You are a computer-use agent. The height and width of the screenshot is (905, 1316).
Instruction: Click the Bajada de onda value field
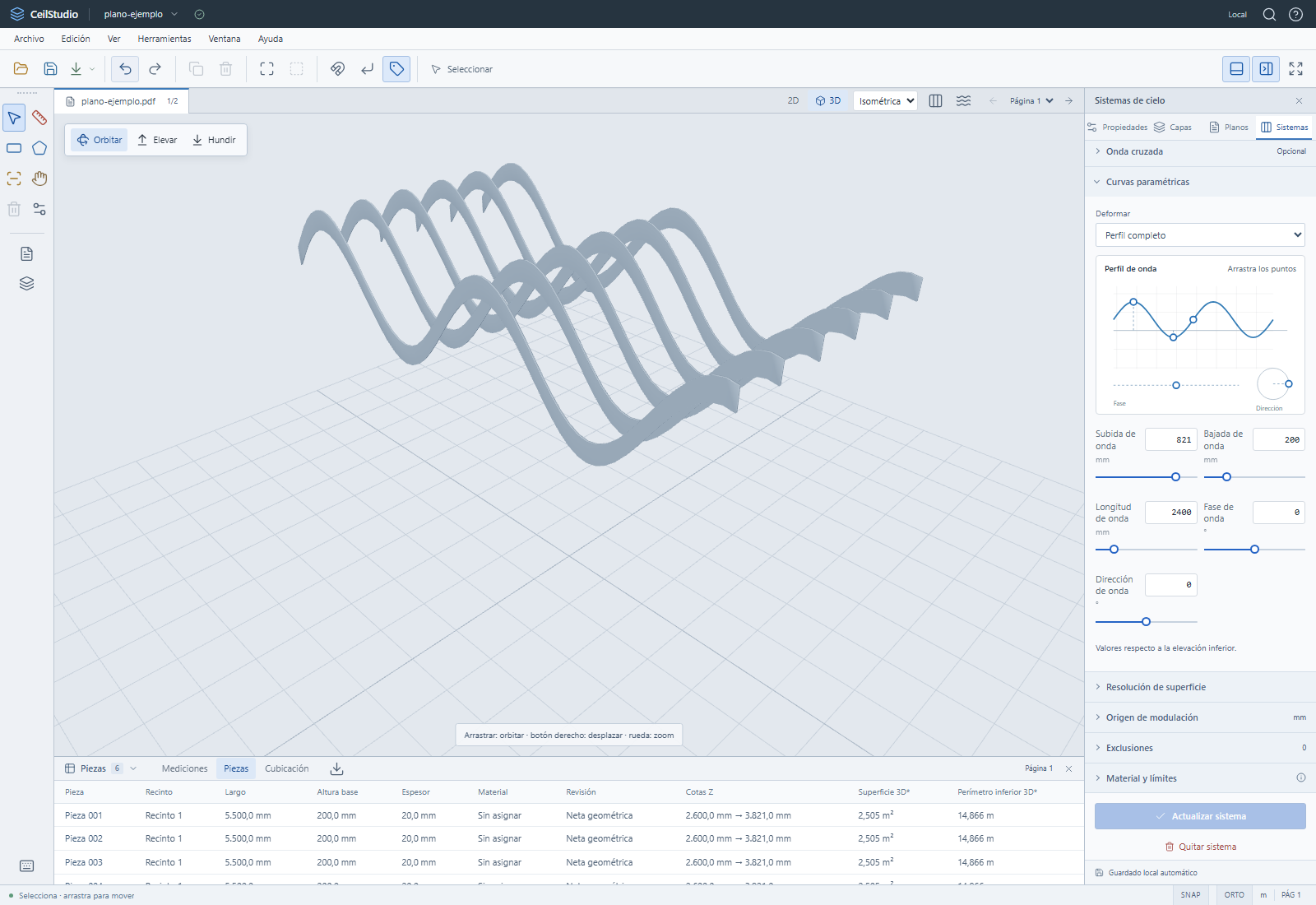coord(1279,440)
